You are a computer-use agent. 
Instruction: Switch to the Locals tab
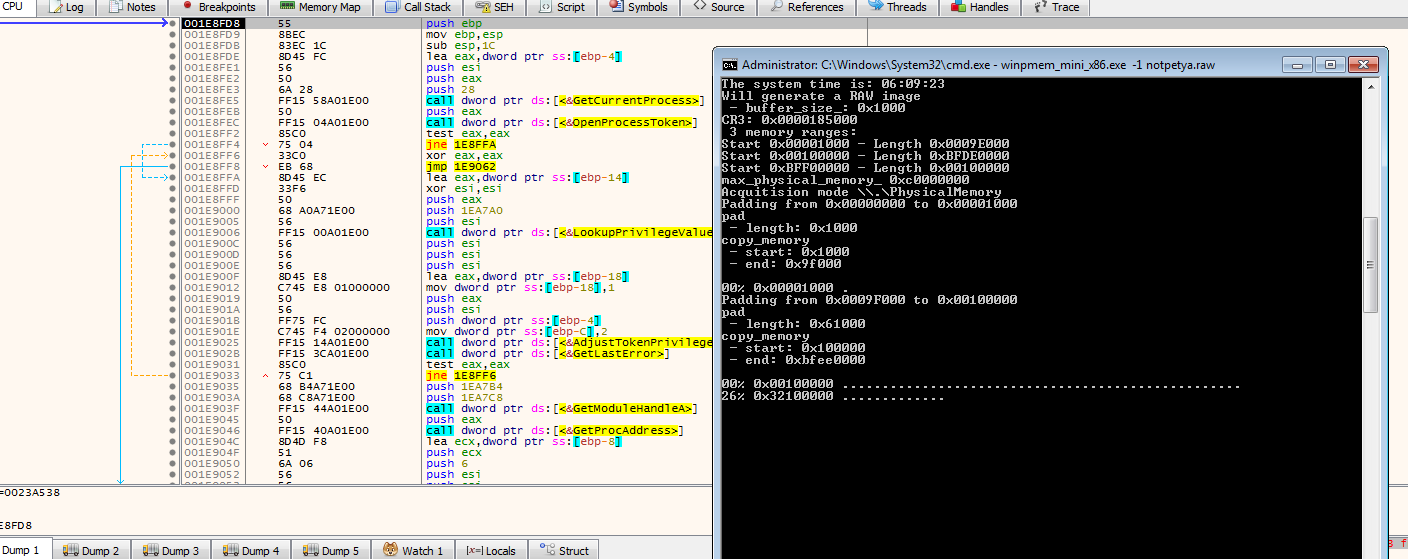point(490,550)
